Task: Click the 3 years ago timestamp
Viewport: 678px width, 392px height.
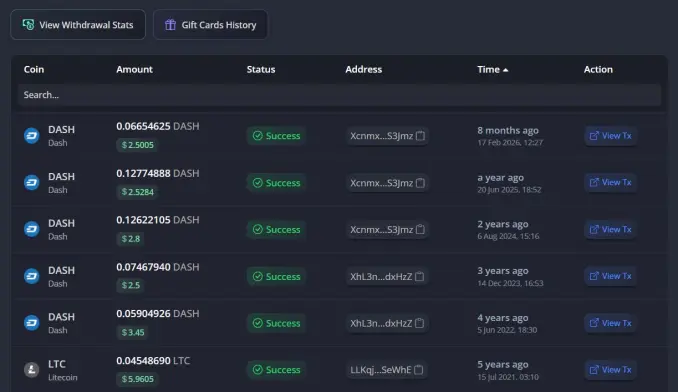Action: [503, 271]
